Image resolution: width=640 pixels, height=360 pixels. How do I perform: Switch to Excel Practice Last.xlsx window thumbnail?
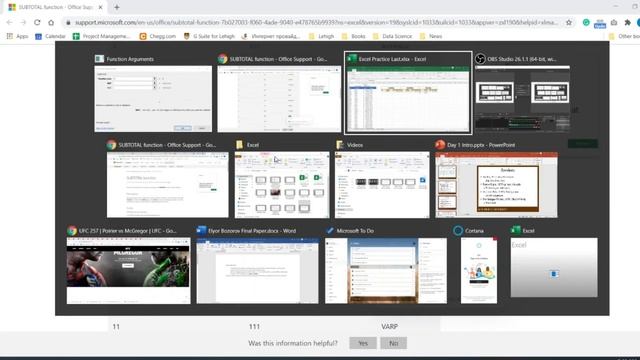pos(408,99)
